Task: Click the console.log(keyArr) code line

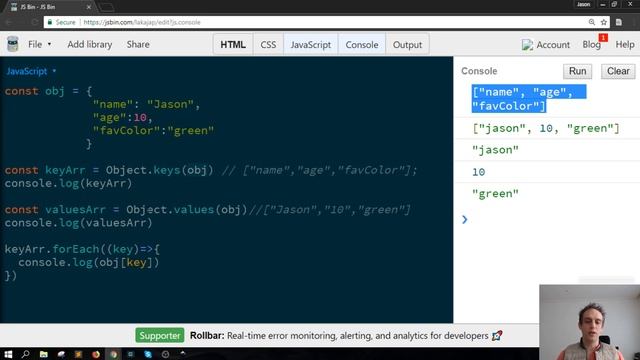Action: click(x=69, y=183)
